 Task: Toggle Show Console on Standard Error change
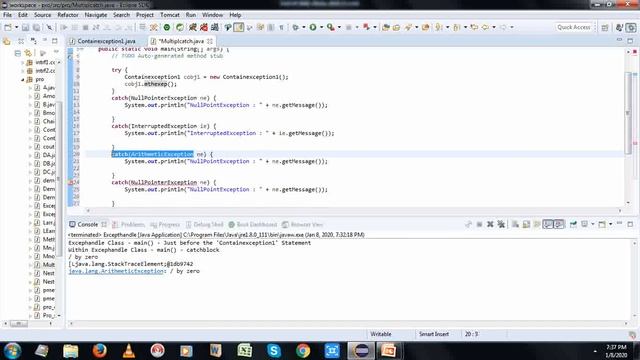point(559,224)
